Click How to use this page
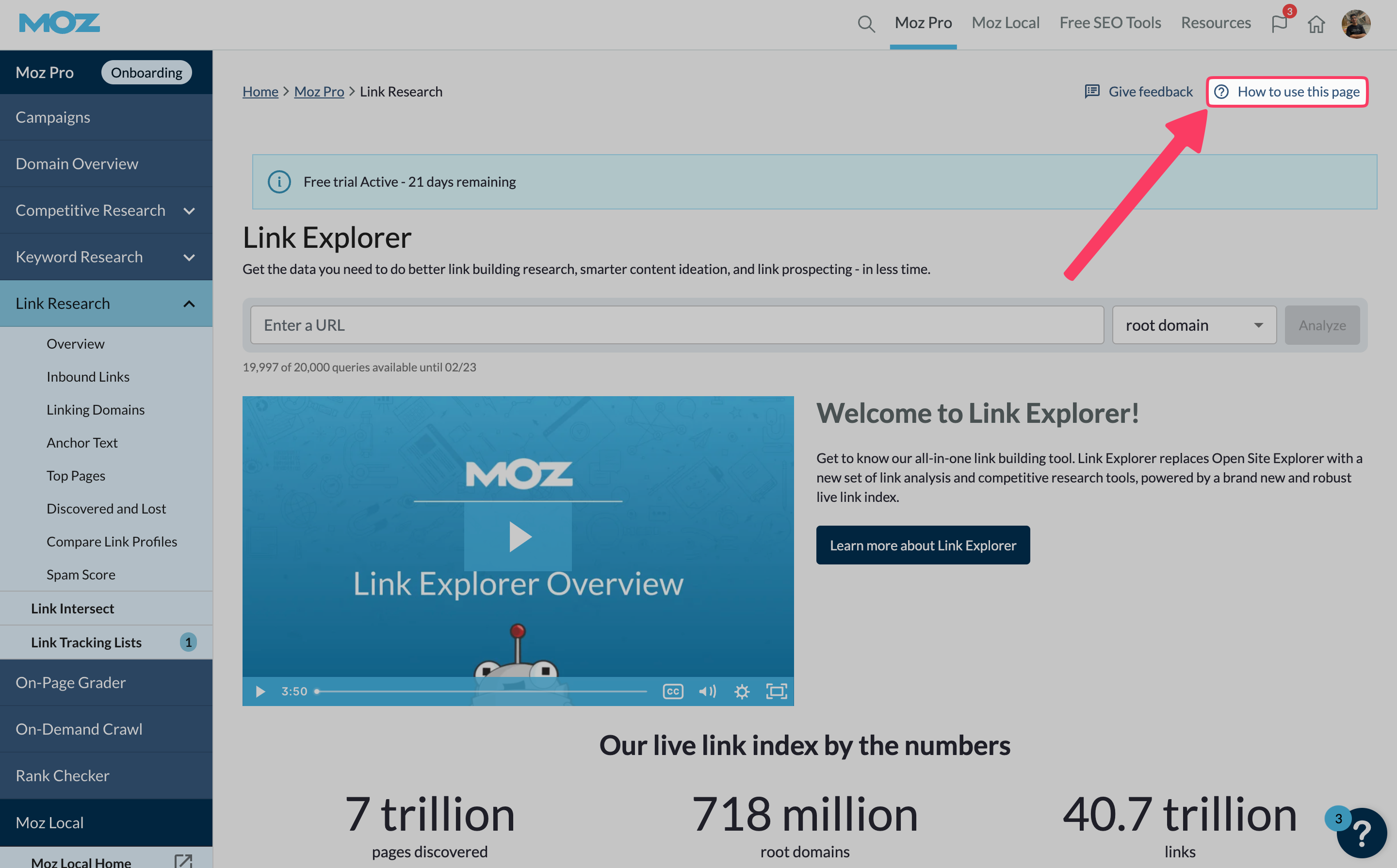 point(1287,91)
